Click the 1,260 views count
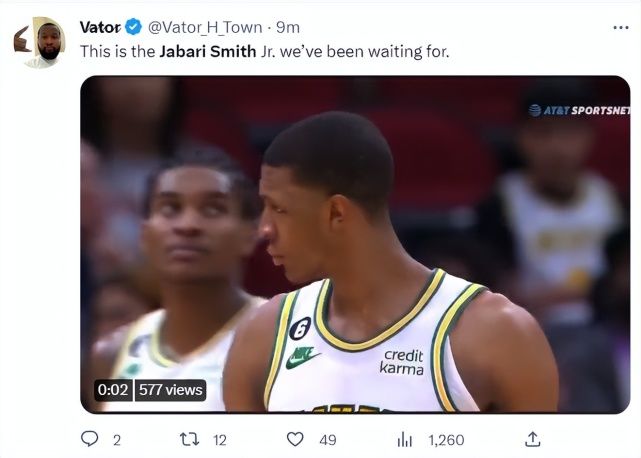The height and width of the screenshot is (458, 641). click(445, 439)
